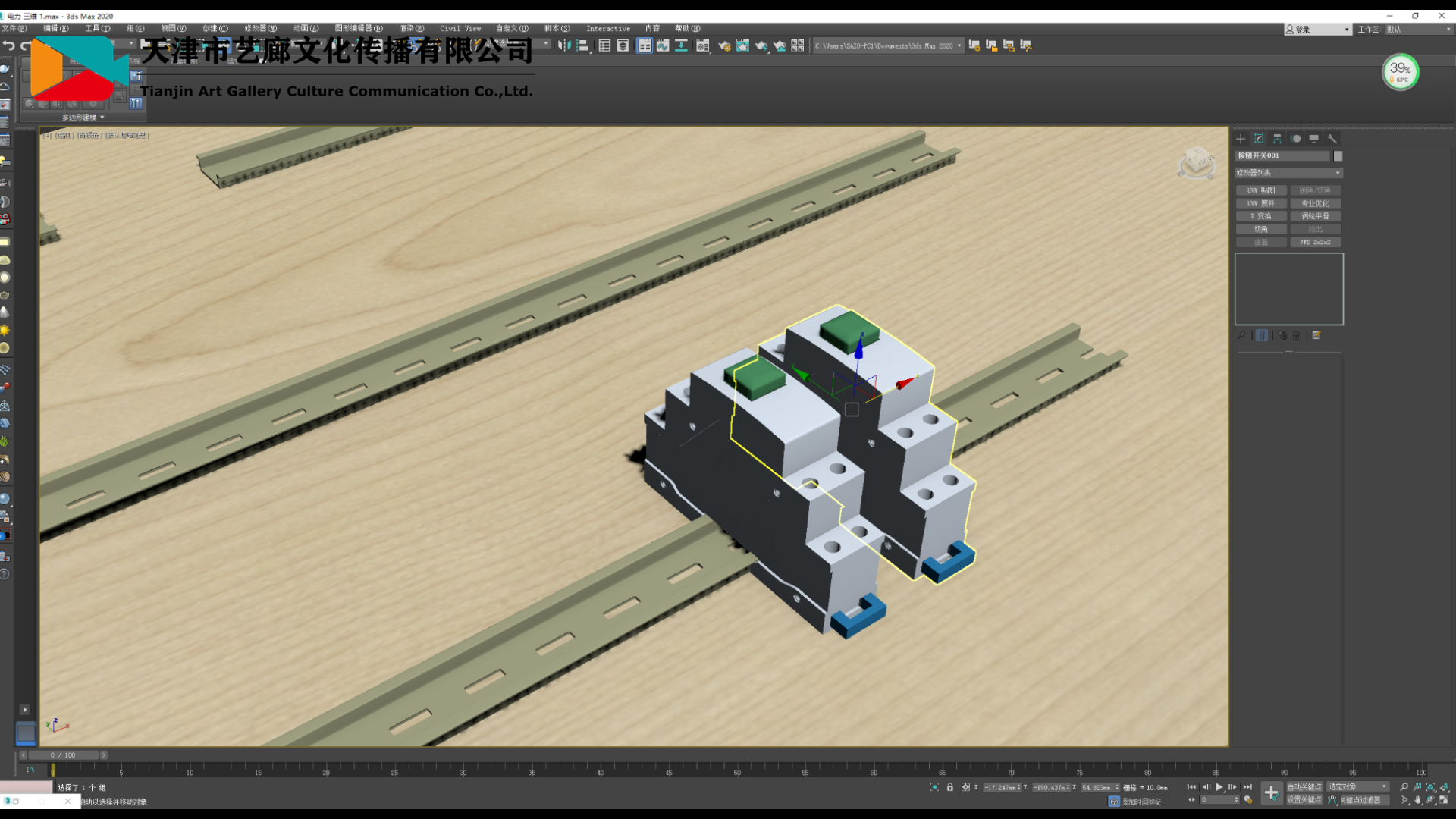Click the FFD 2x2x2 modifier button
Viewport: 1456px width, 819px height.
1315,243
